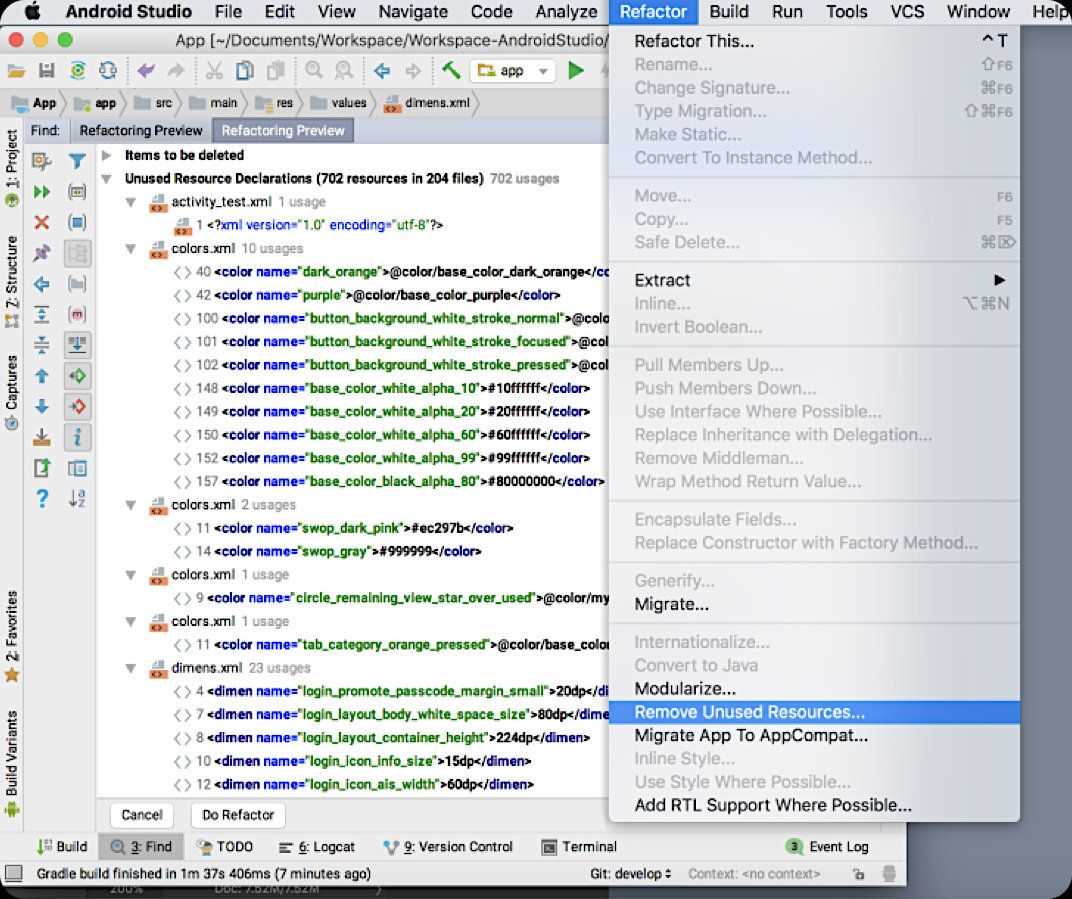Toggle alphabetical sort a-z button
1072x899 pixels.
77,498
